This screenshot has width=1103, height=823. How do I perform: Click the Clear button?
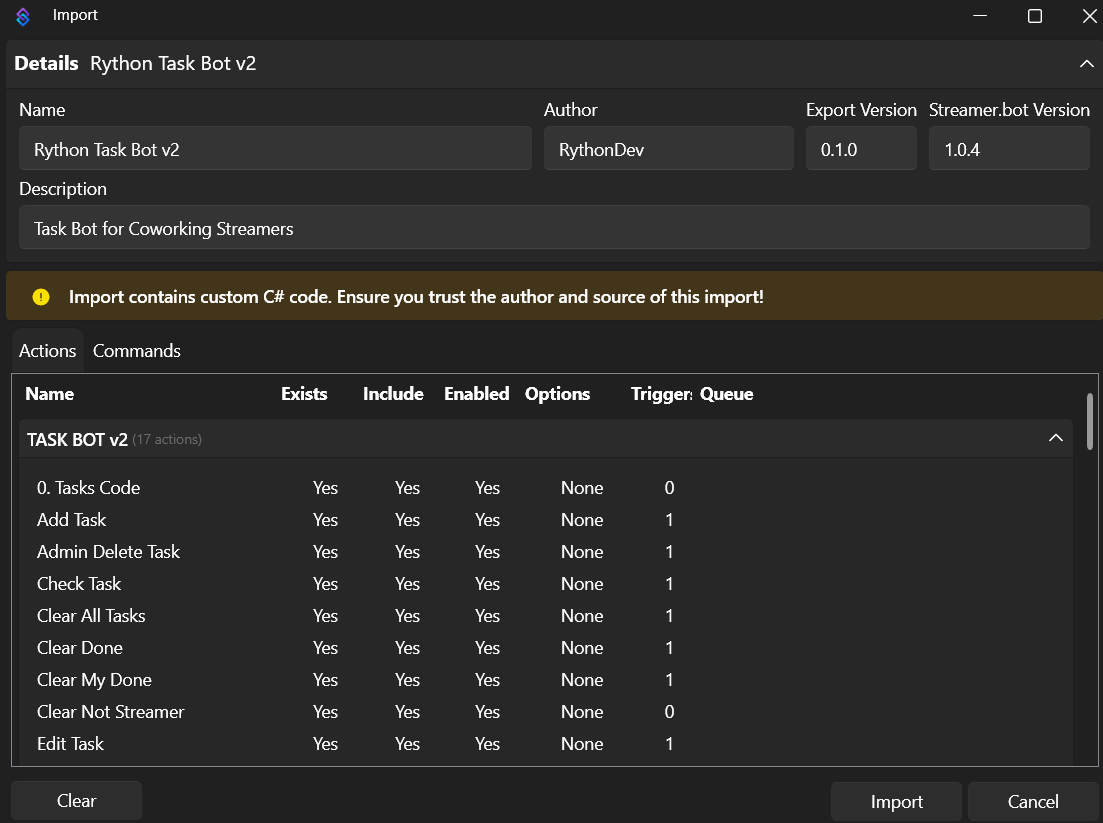[x=76, y=800]
